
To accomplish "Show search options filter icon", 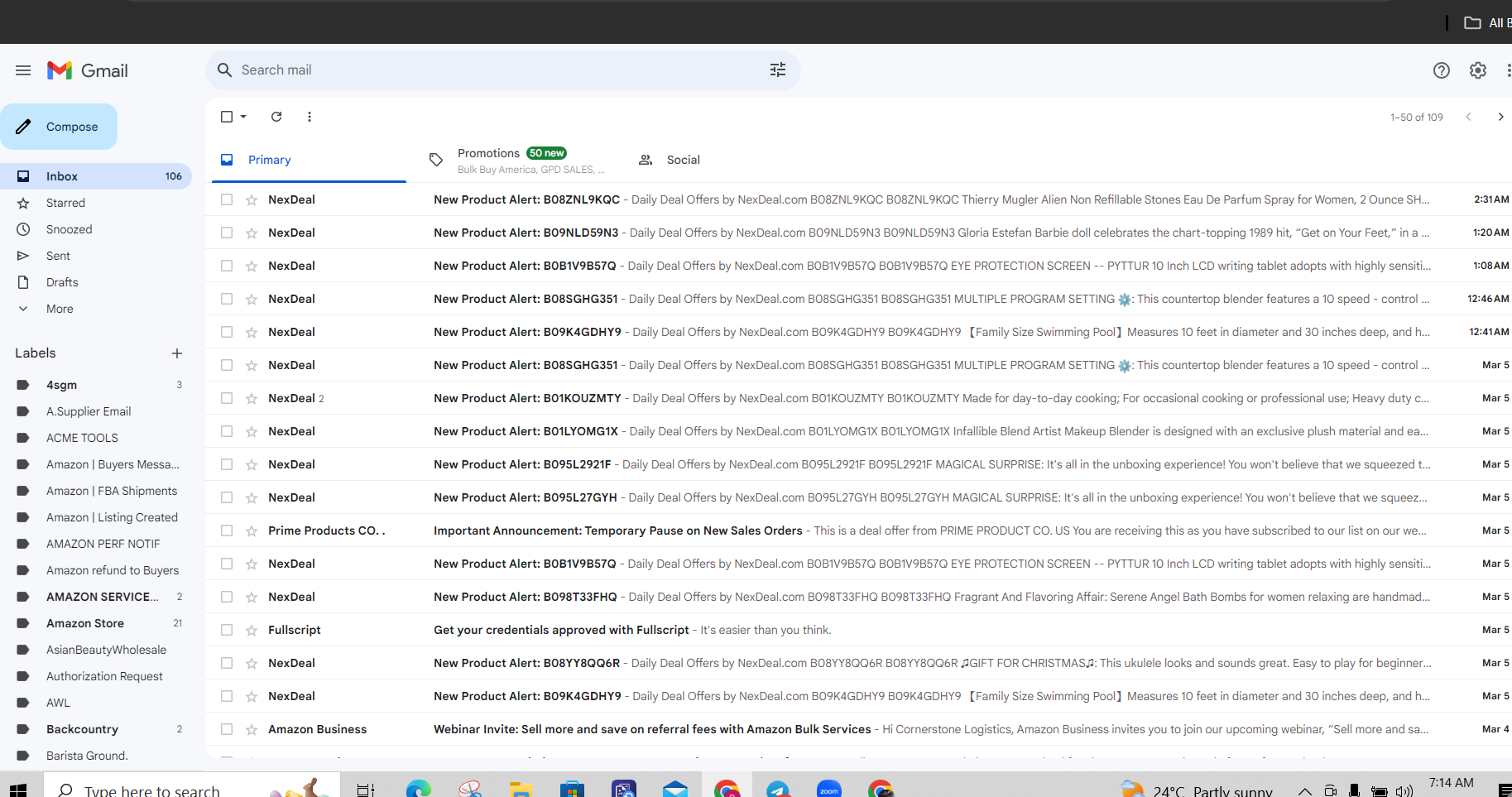I will [778, 70].
